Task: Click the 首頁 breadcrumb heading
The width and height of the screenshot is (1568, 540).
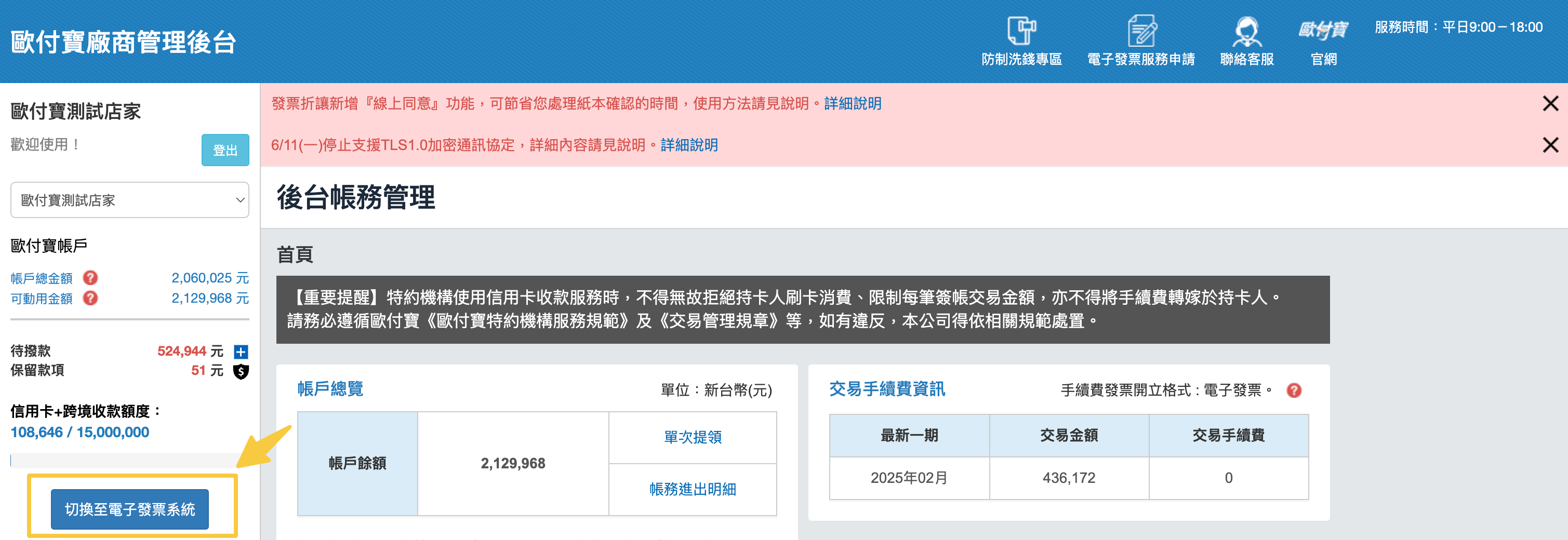Action: pos(295,254)
